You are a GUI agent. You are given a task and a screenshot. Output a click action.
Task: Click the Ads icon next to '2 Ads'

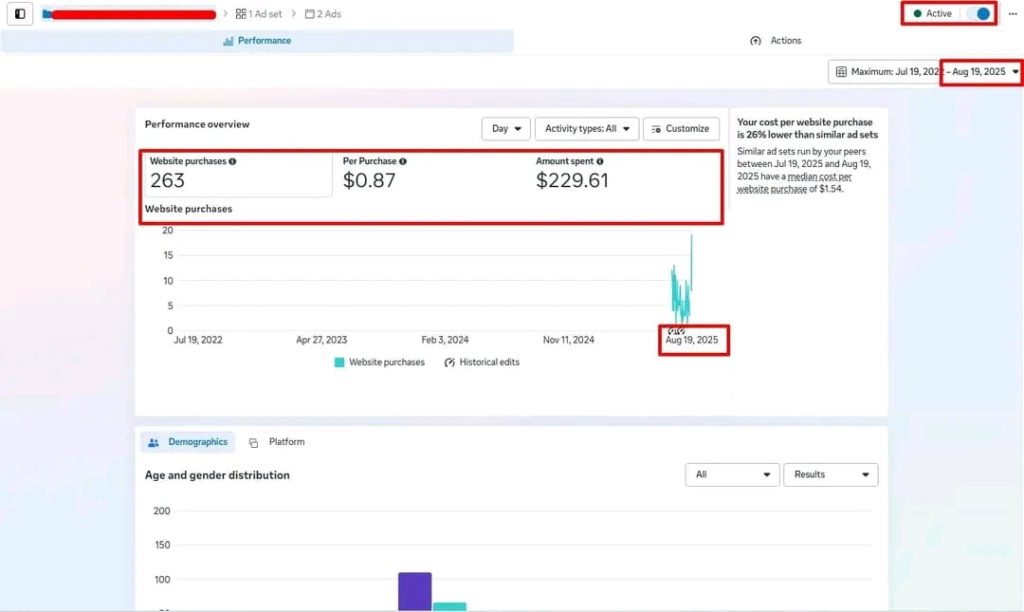click(309, 14)
